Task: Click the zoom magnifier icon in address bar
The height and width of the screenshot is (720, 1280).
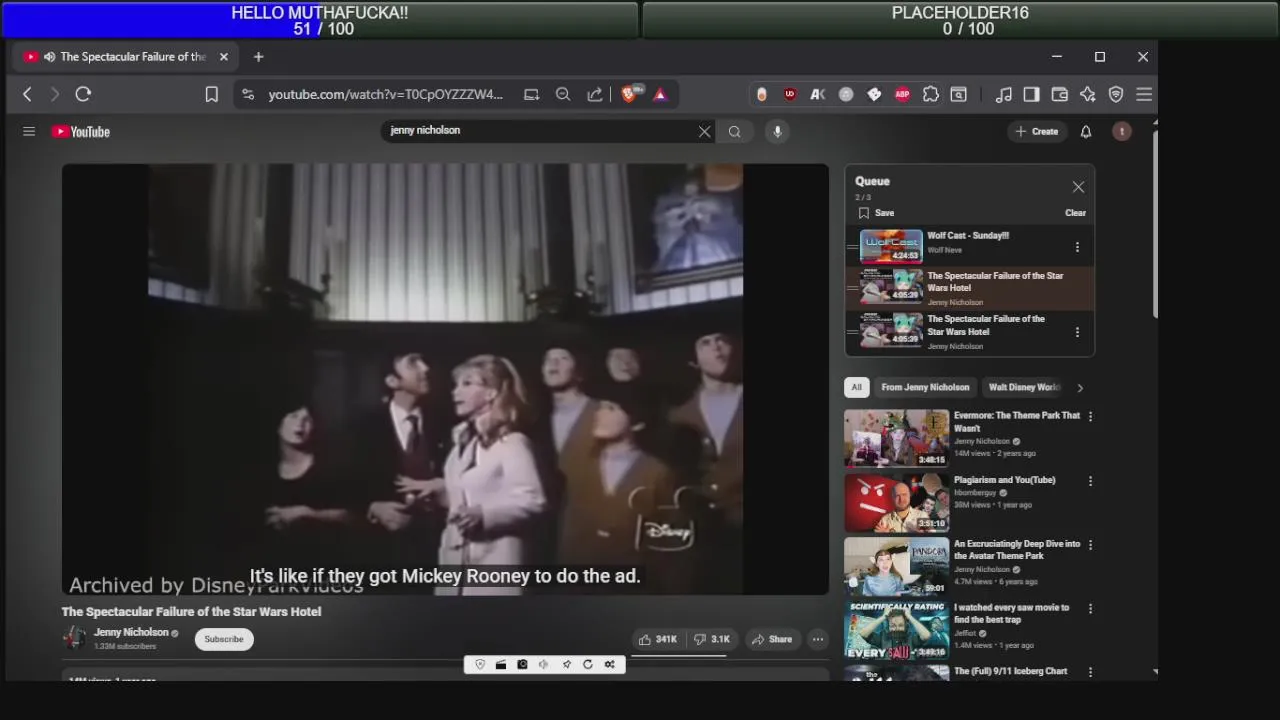Action: [563, 94]
